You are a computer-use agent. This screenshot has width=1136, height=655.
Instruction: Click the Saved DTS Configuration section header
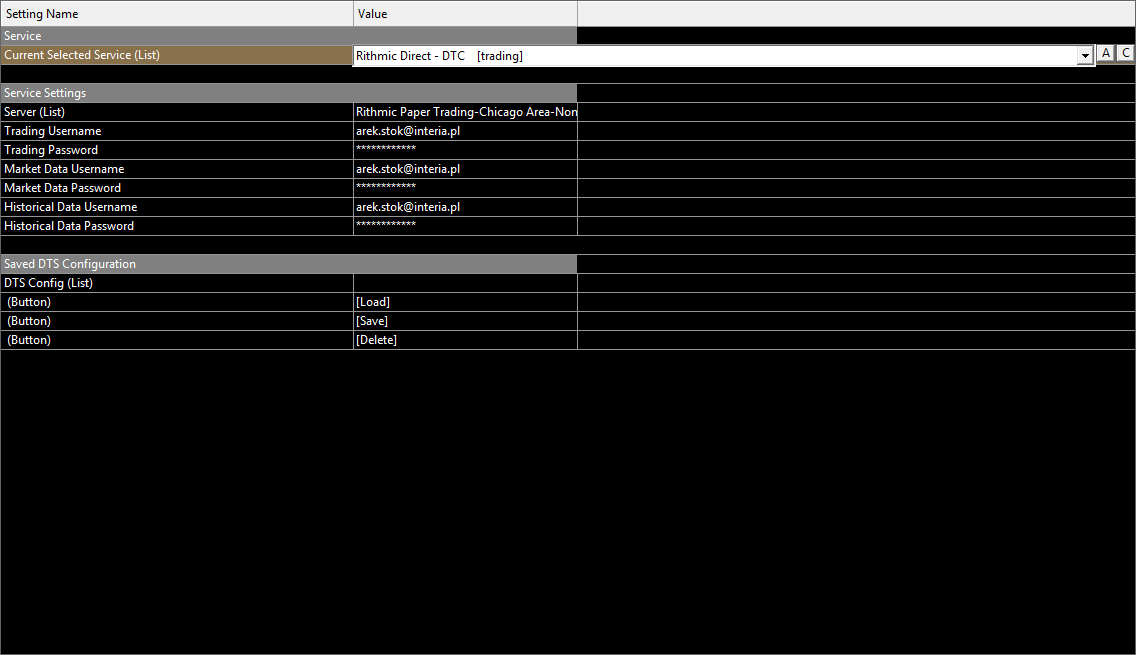tap(288, 264)
